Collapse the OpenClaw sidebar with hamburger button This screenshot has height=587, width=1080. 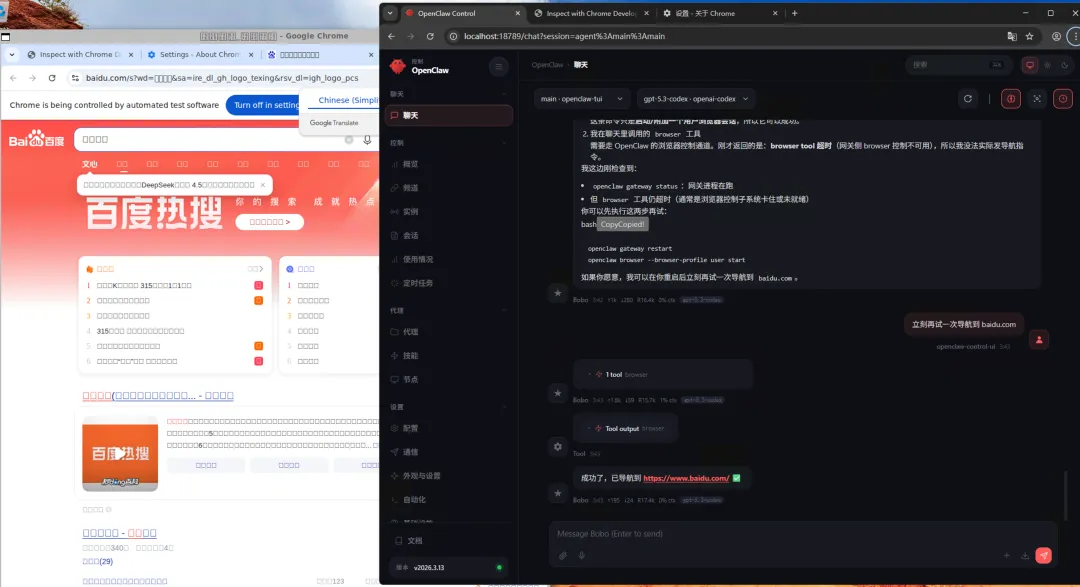(499, 67)
